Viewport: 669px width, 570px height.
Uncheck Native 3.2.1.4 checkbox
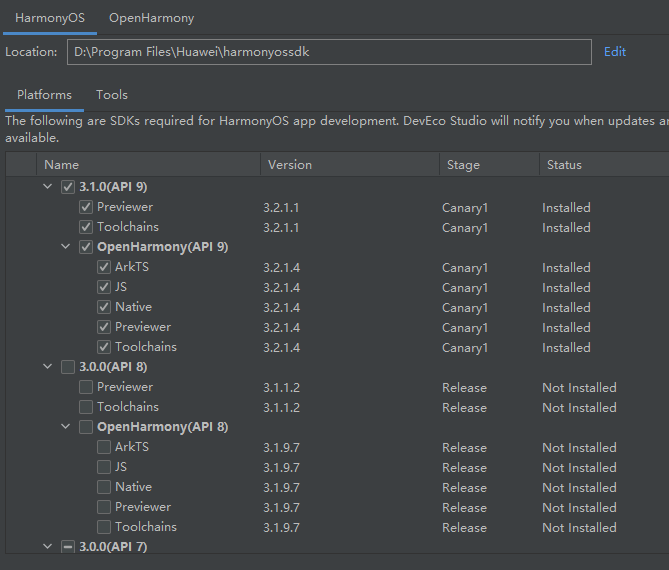tap(104, 307)
